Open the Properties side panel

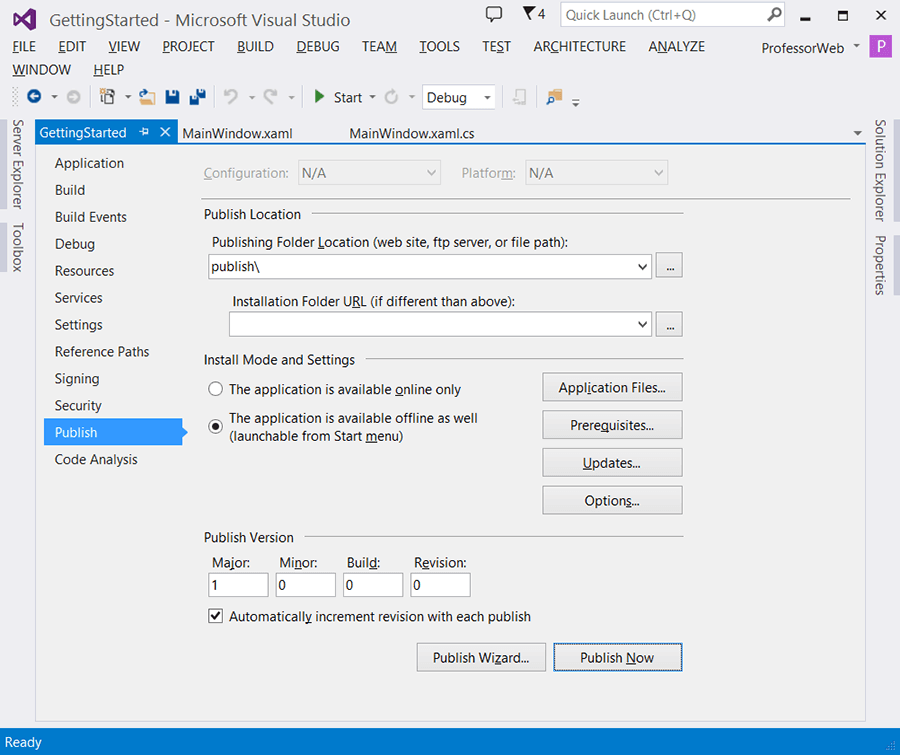coord(879,265)
